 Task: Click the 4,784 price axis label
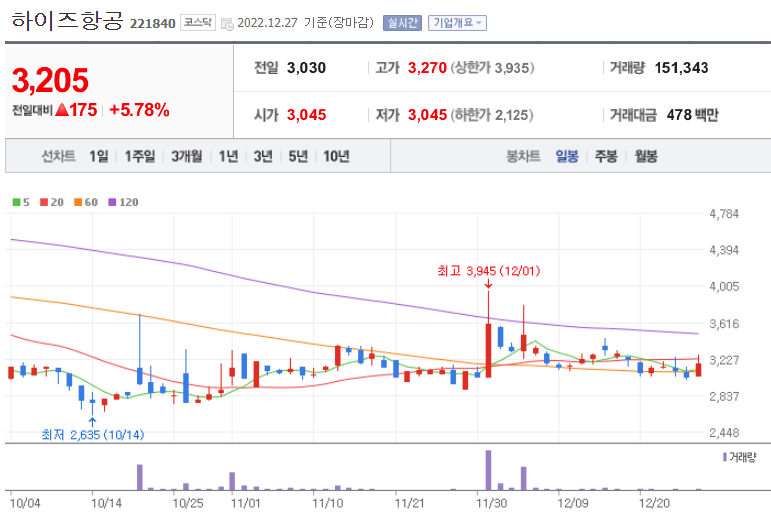[x=724, y=214]
